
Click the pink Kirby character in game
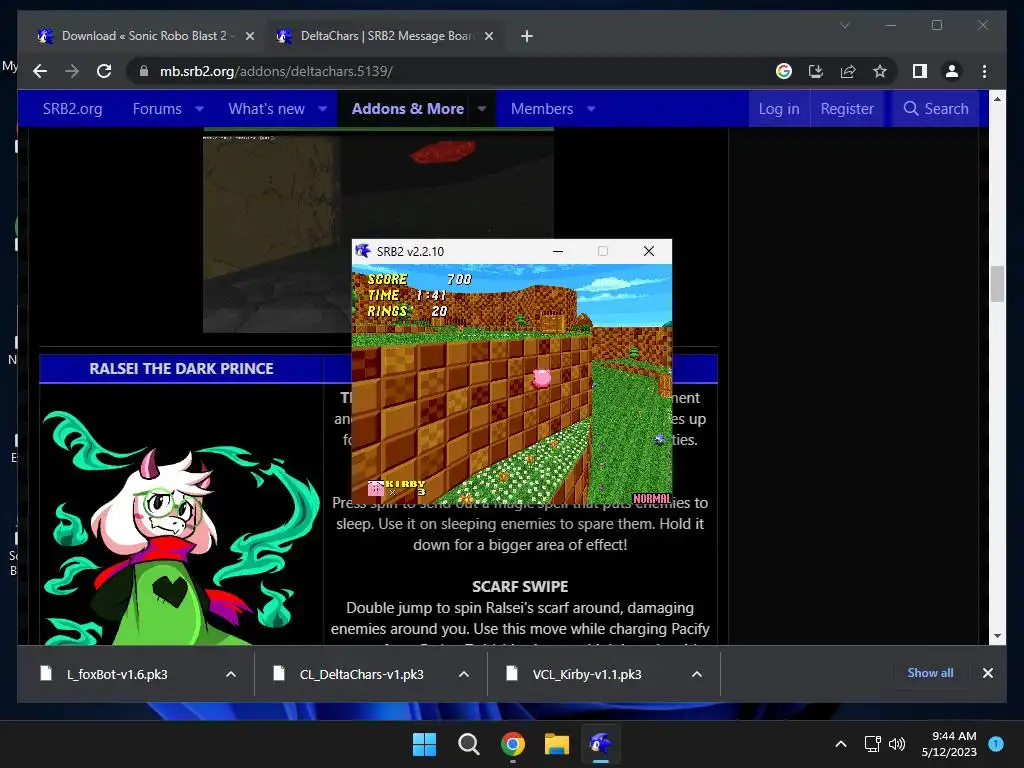[541, 378]
